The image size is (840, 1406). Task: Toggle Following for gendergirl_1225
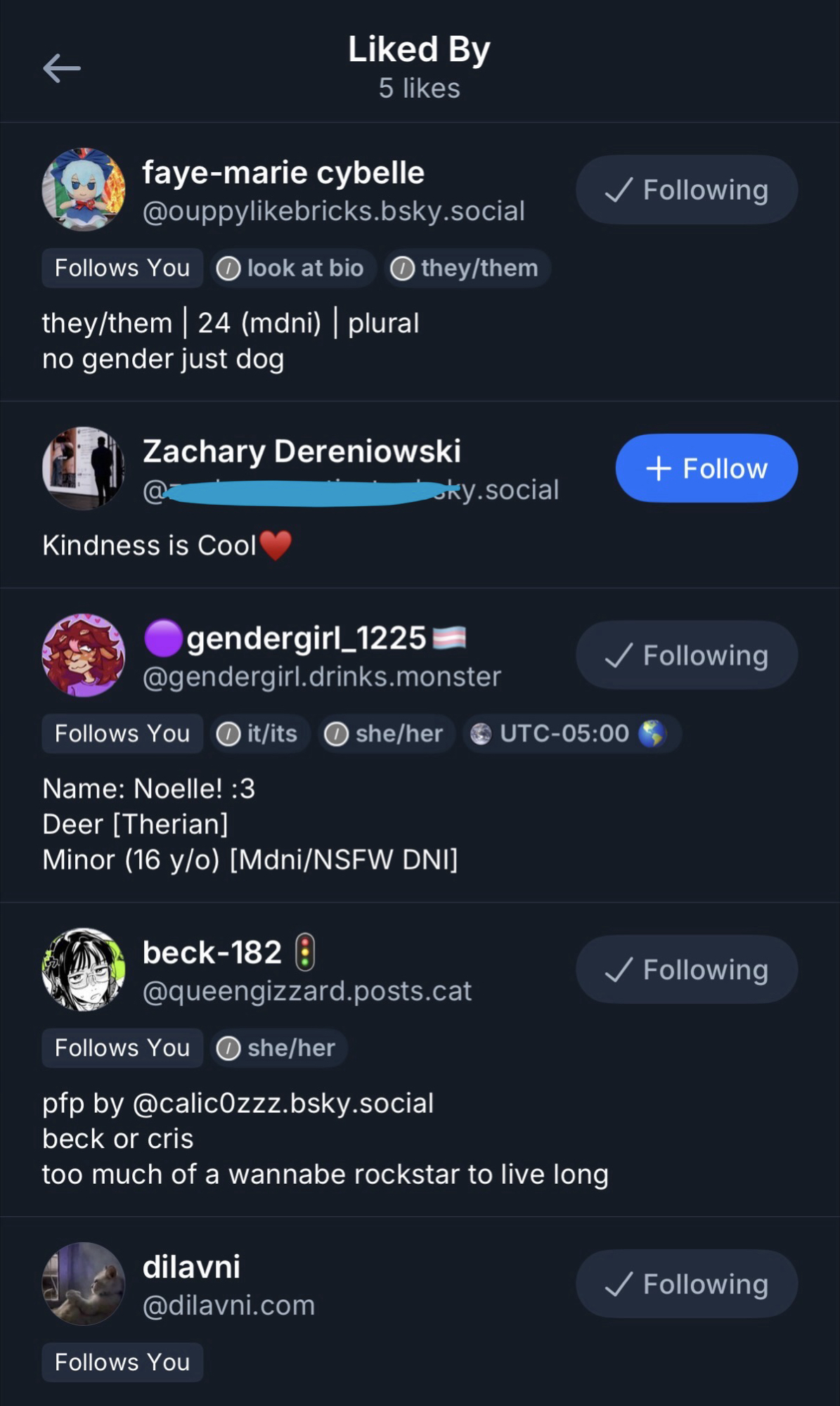click(687, 655)
